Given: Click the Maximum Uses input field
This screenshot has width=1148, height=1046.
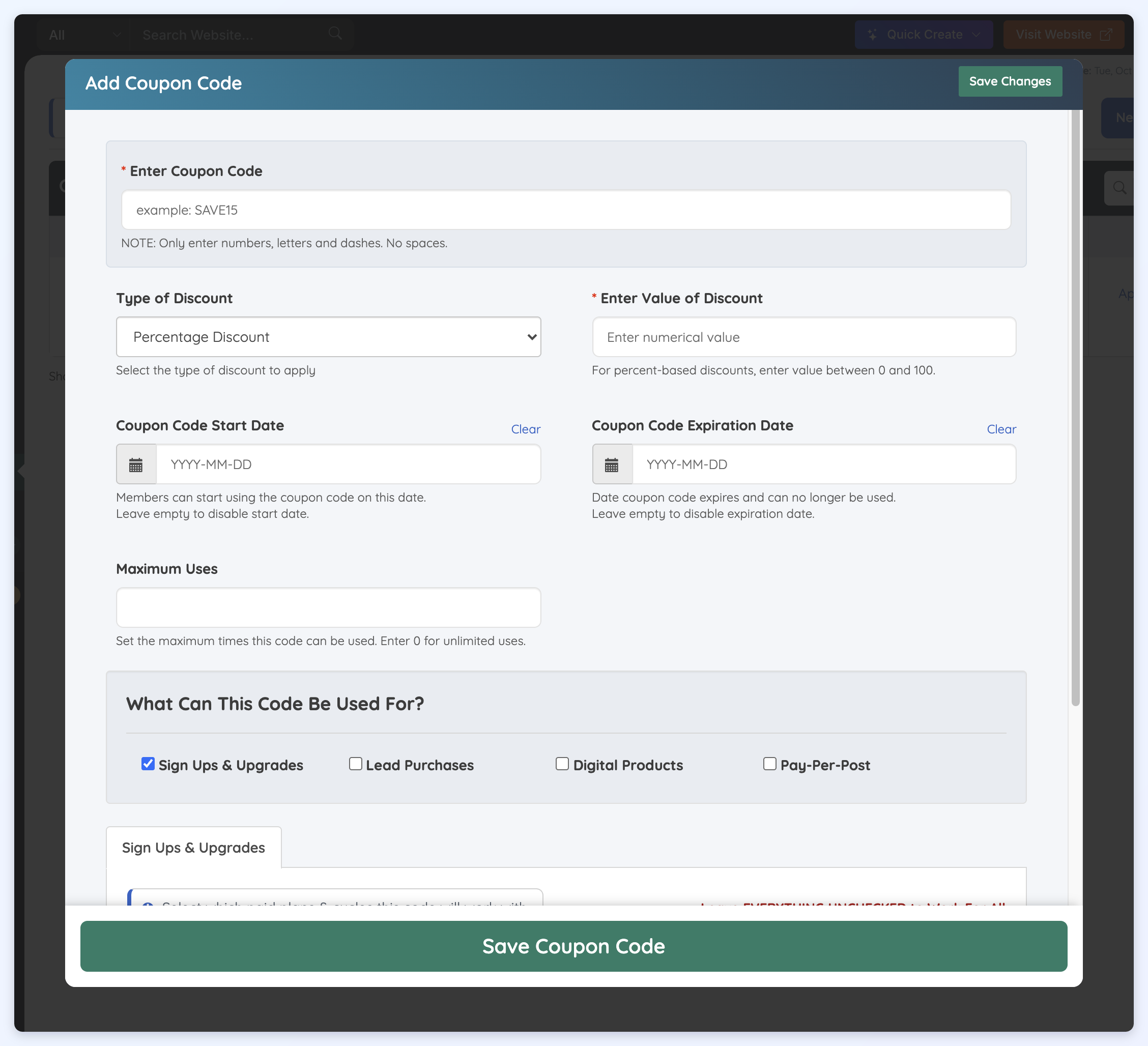Looking at the screenshot, I should [329, 607].
